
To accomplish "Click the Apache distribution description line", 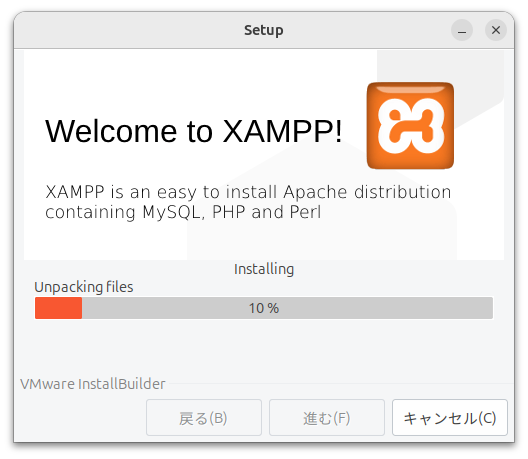I will pyautogui.click(x=248, y=193).
